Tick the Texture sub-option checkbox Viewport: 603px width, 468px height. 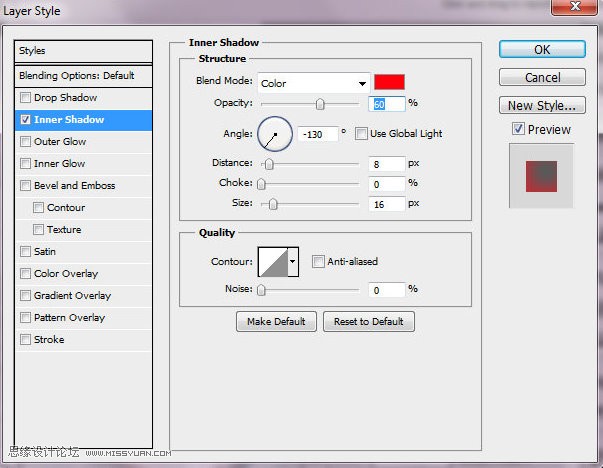(x=38, y=230)
